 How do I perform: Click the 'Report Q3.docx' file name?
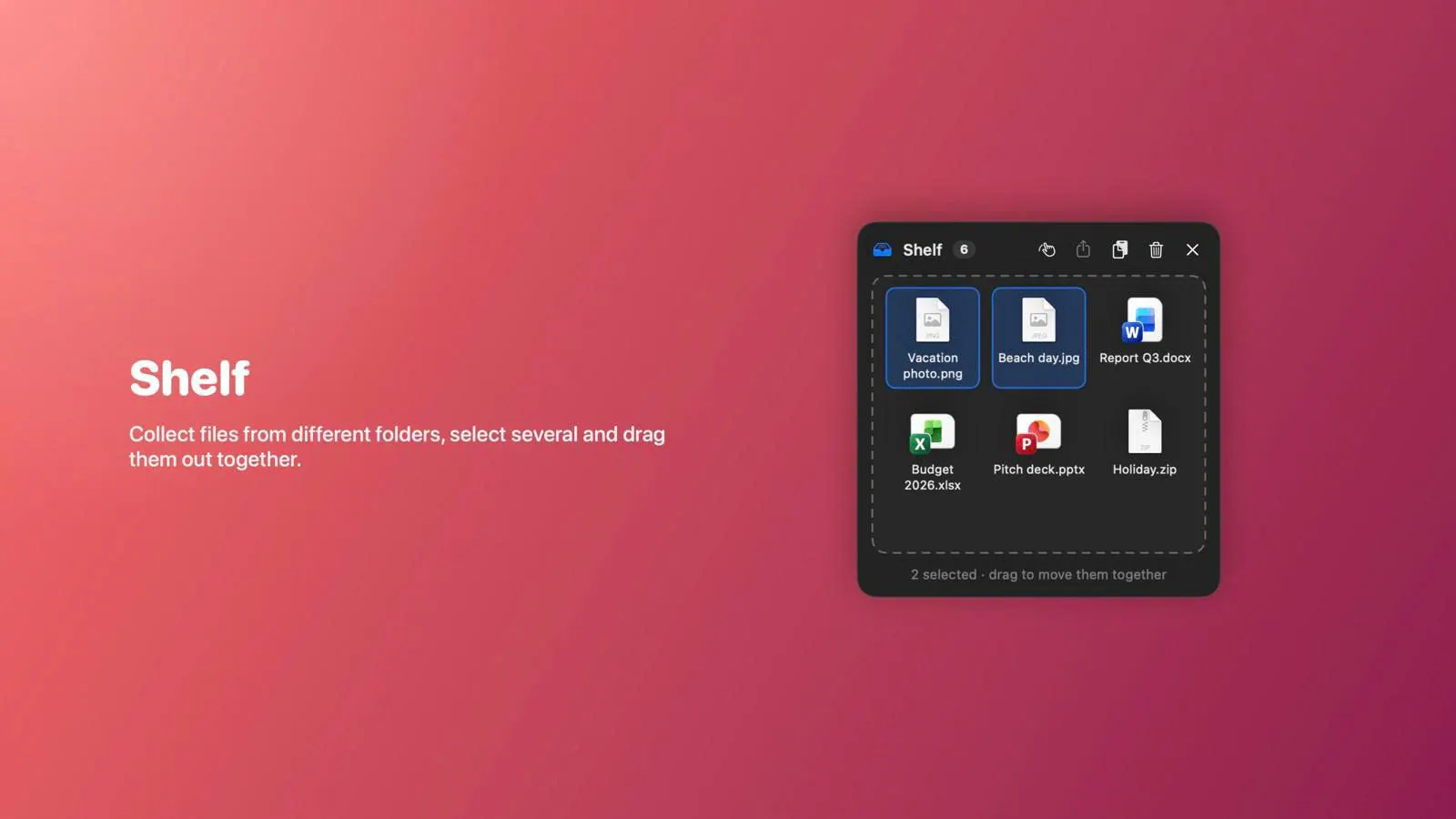[x=1145, y=358]
